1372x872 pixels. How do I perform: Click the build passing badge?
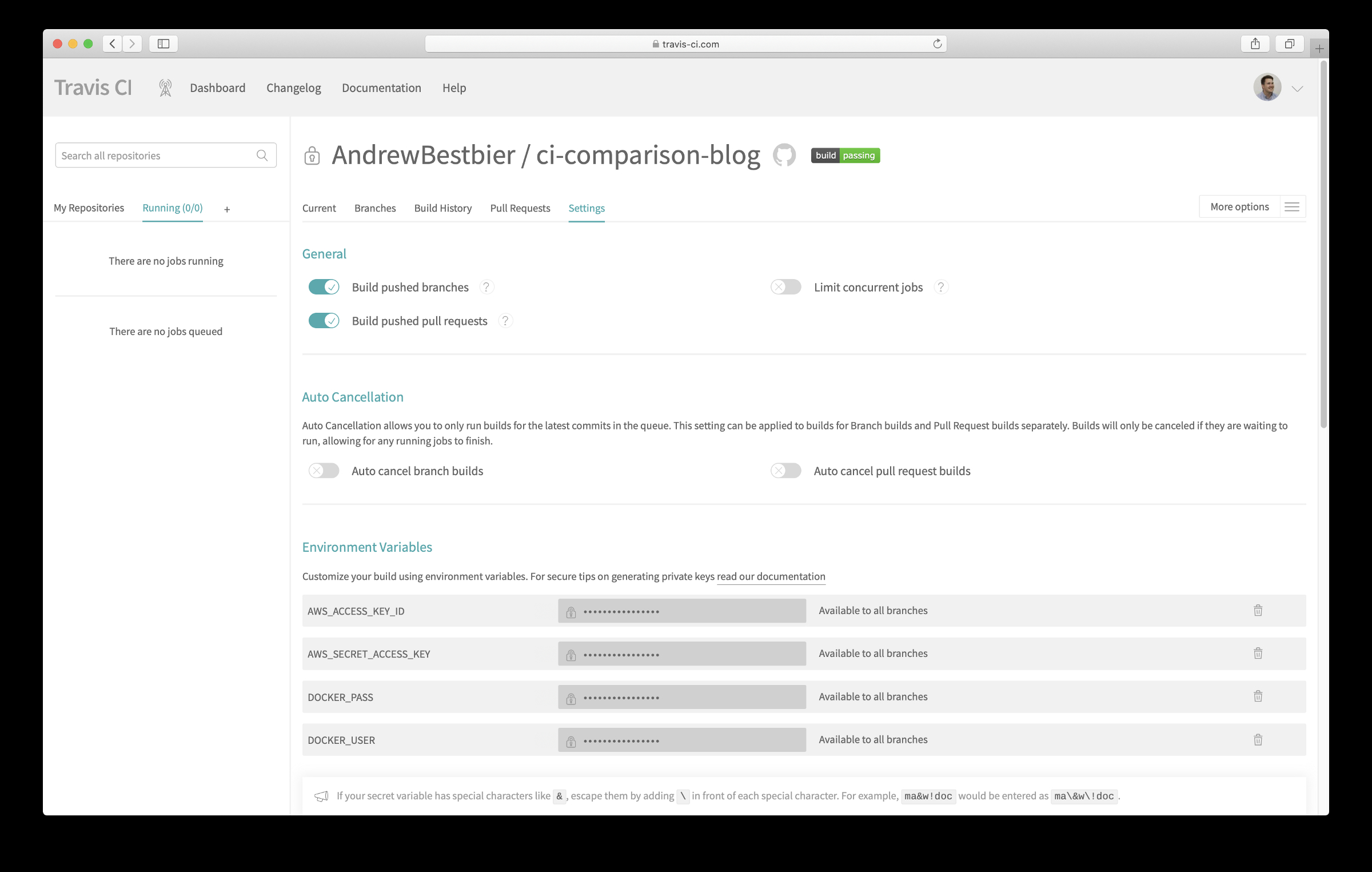point(845,156)
